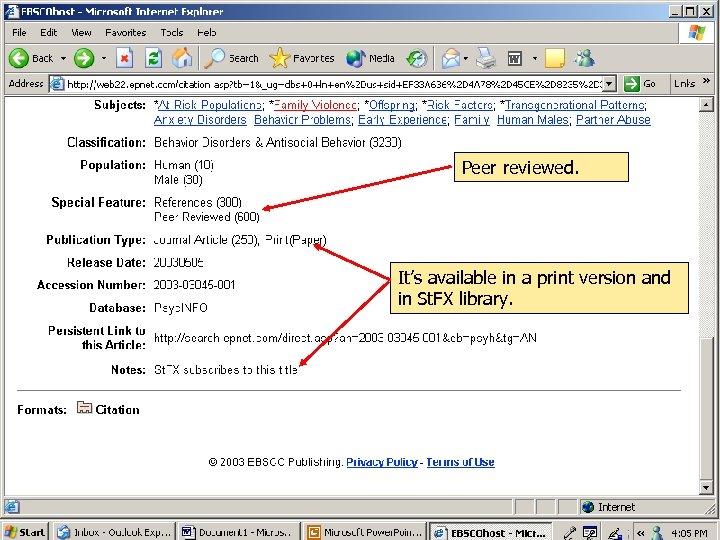The height and width of the screenshot is (540, 720).
Task: Switch to Microsoft PowerPoint taskbar button
Action: tap(364, 532)
